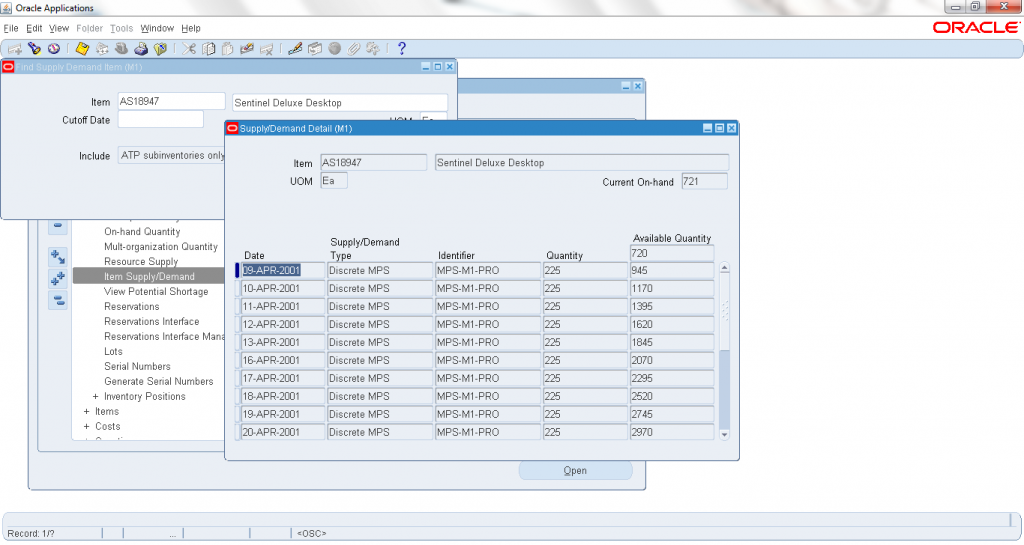Open the Include ATP subinventories dropdown

pos(172,156)
